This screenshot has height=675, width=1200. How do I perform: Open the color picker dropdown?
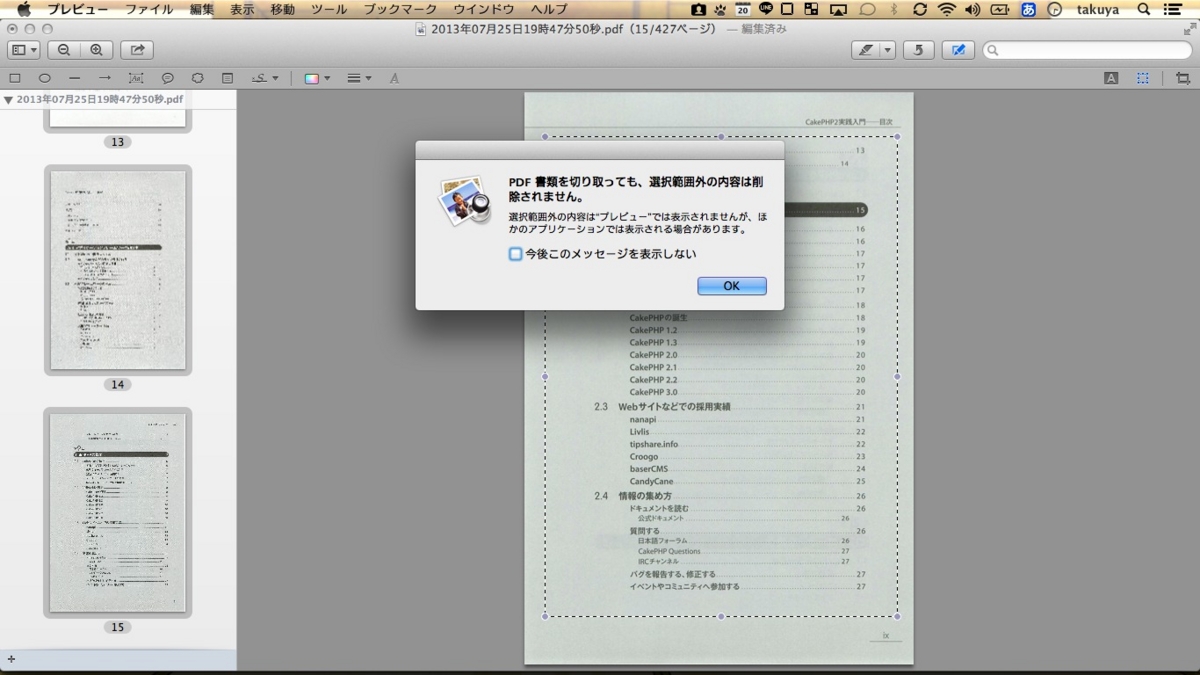[x=317, y=78]
